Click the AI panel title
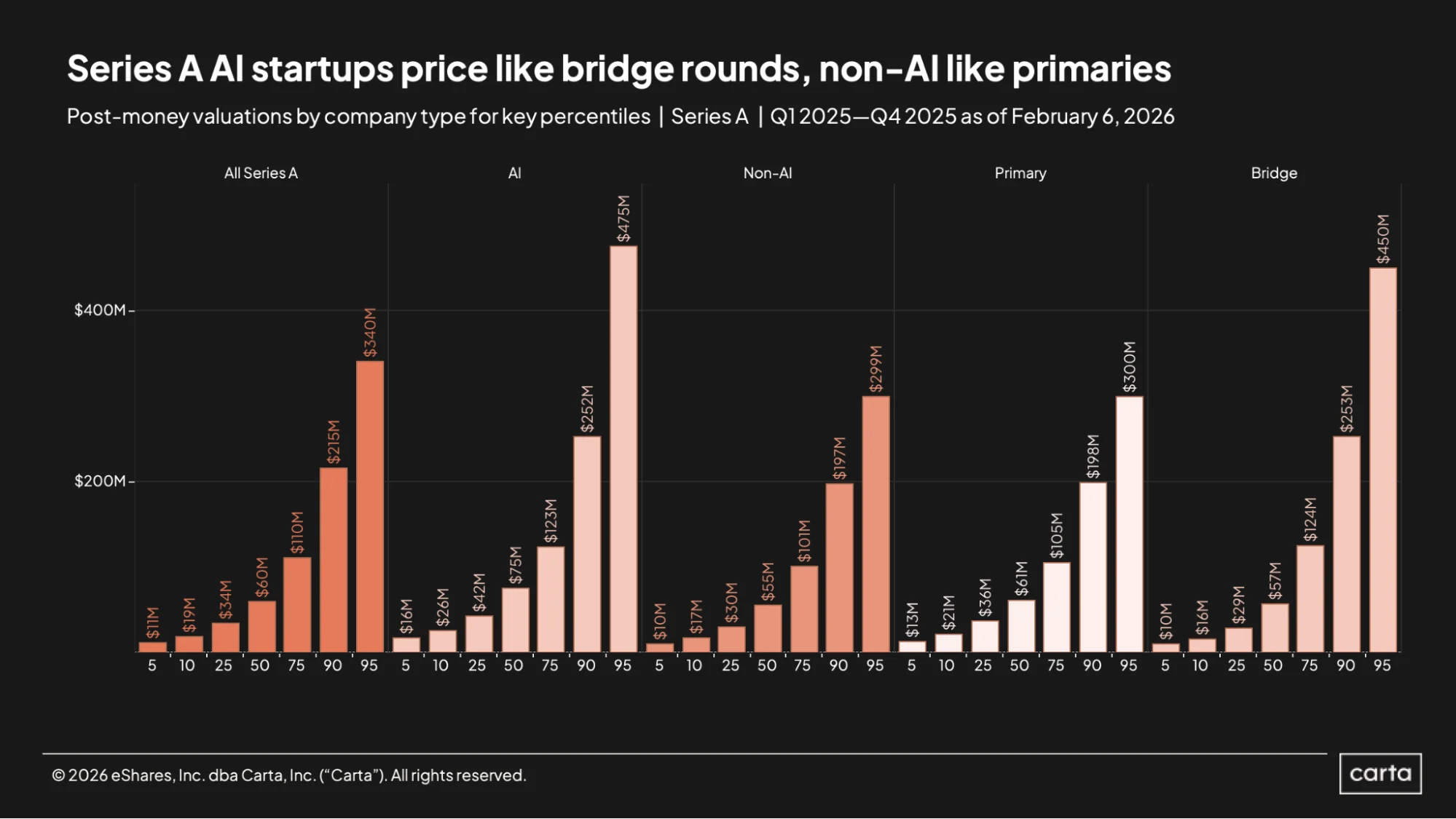The image size is (1456, 819). [514, 173]
